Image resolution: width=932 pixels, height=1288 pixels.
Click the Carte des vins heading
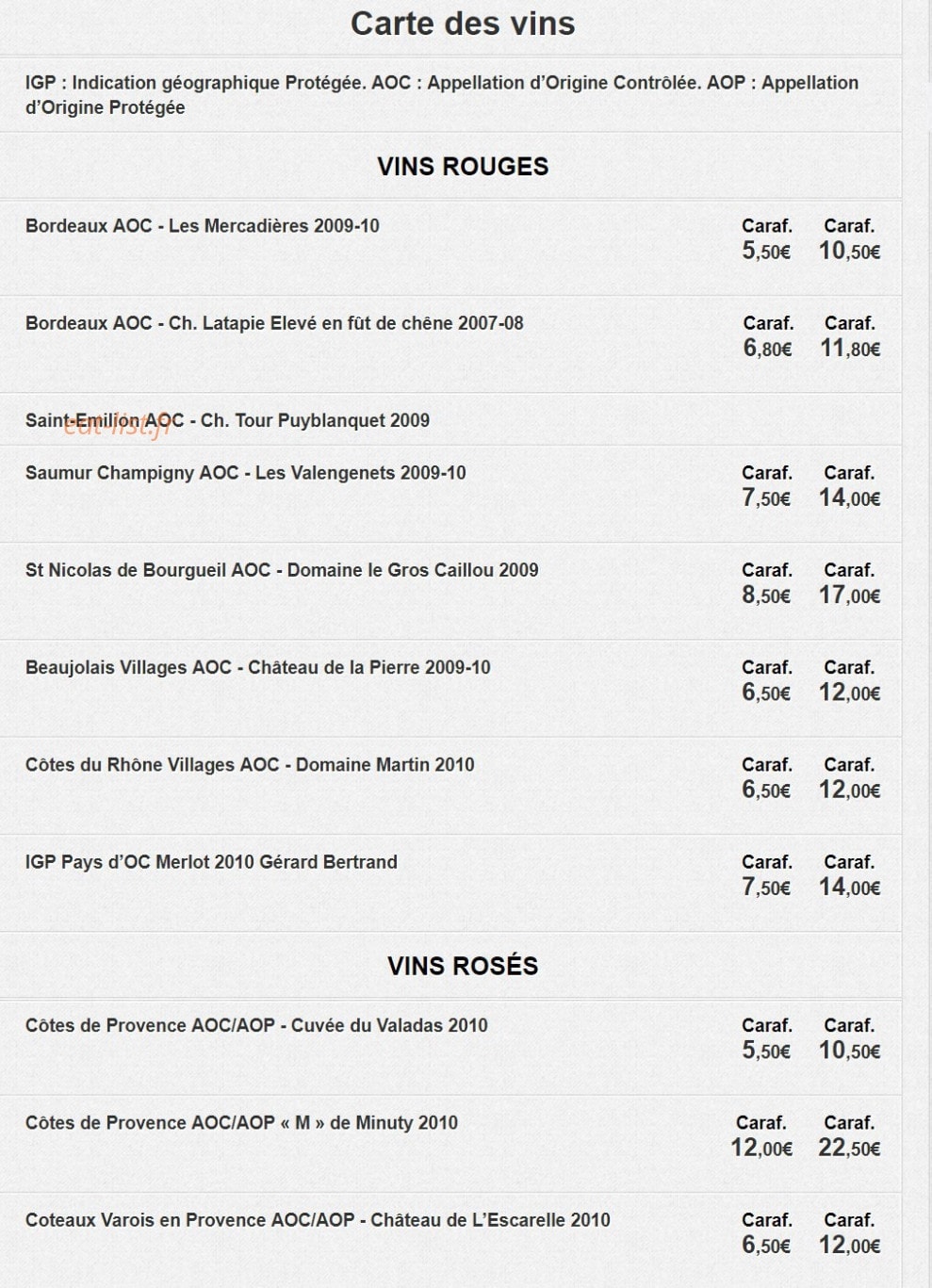click(463, 24)
